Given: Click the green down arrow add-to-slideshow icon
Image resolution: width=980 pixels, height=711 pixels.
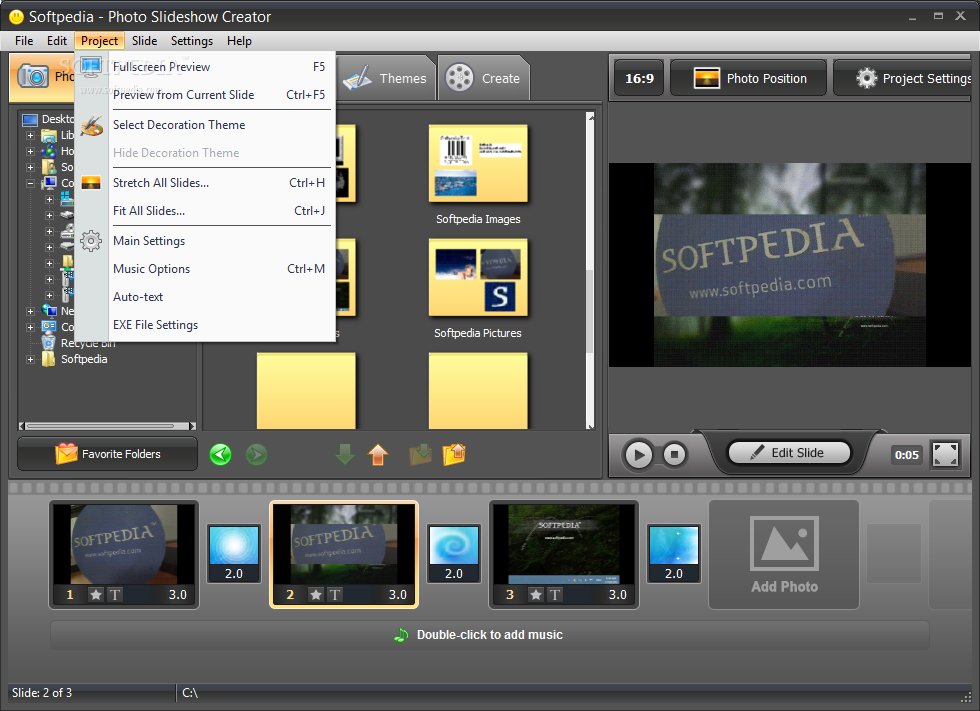Looking at the screenshot, I should coord(344,454).
